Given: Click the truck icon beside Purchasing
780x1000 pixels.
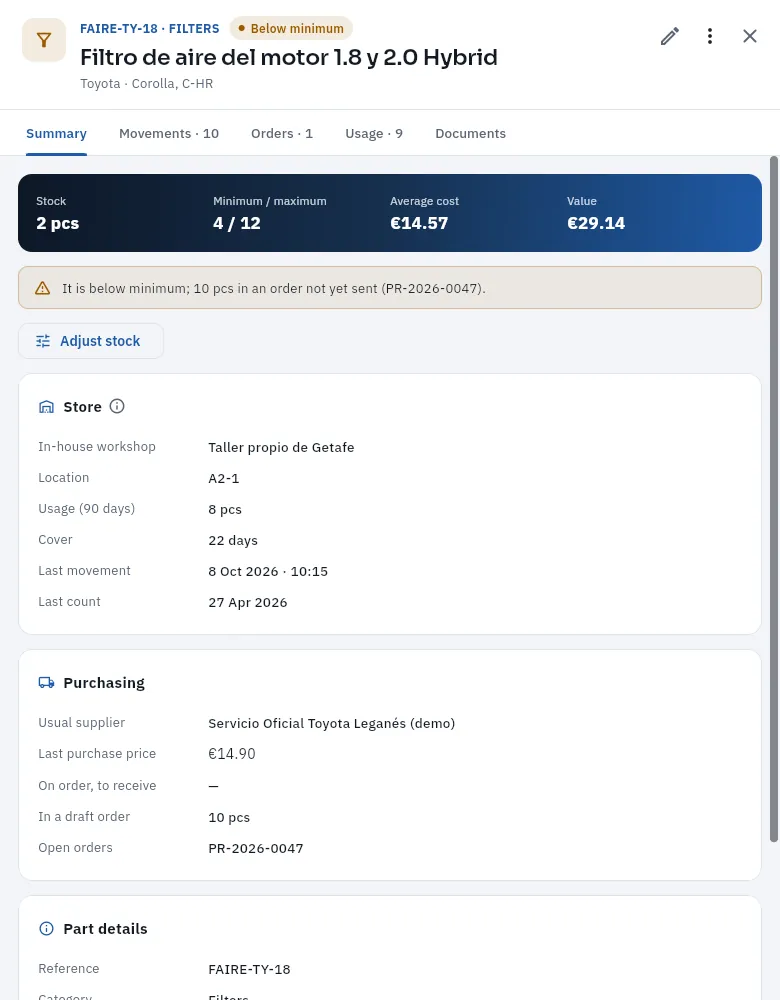Looking at the screenshot, I should [47, 683].
